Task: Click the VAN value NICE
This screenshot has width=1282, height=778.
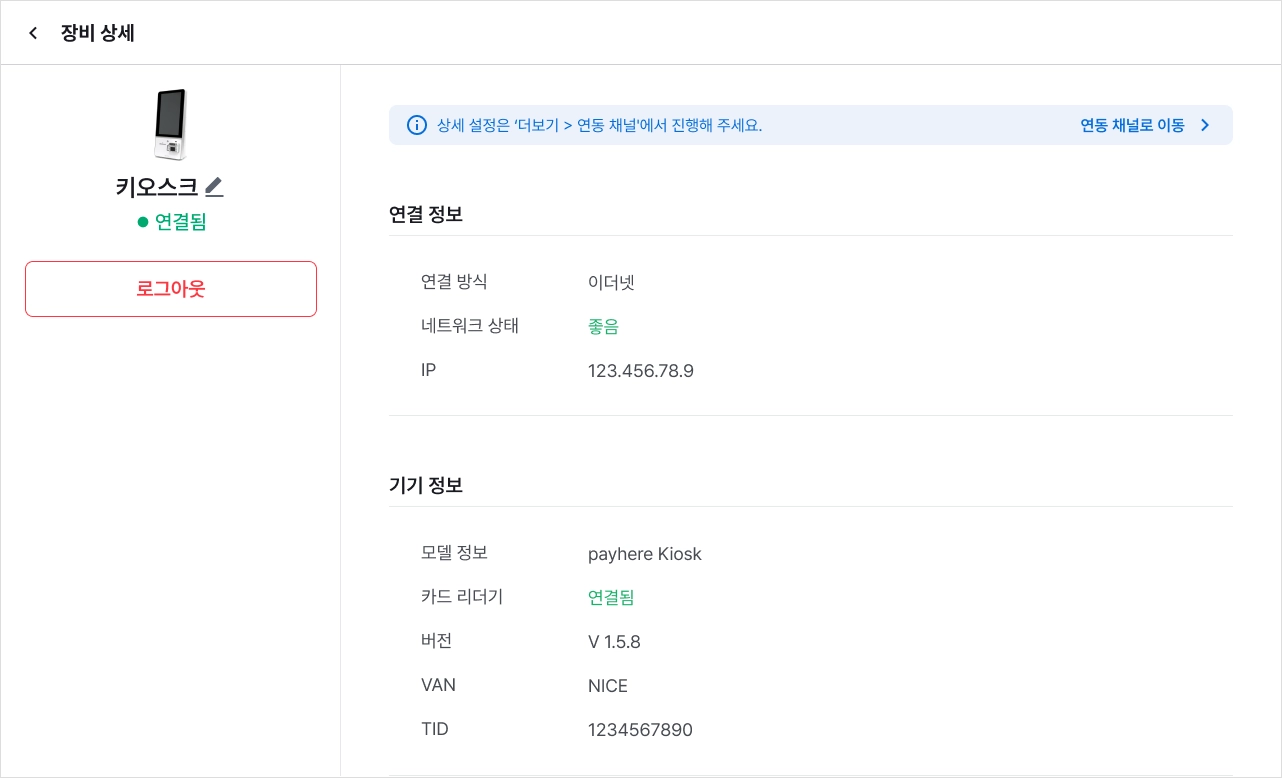Action: 608,686
